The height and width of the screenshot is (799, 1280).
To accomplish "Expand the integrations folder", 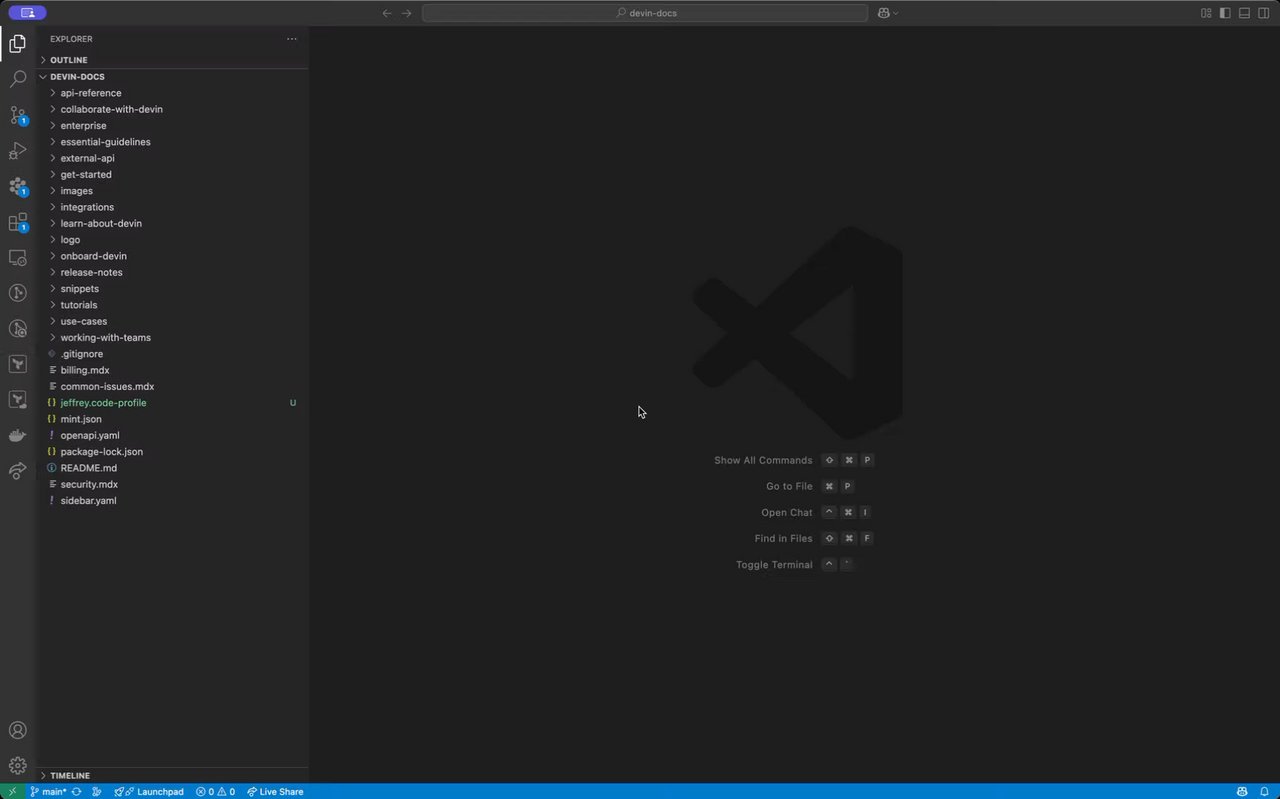I will click(173, 207).
